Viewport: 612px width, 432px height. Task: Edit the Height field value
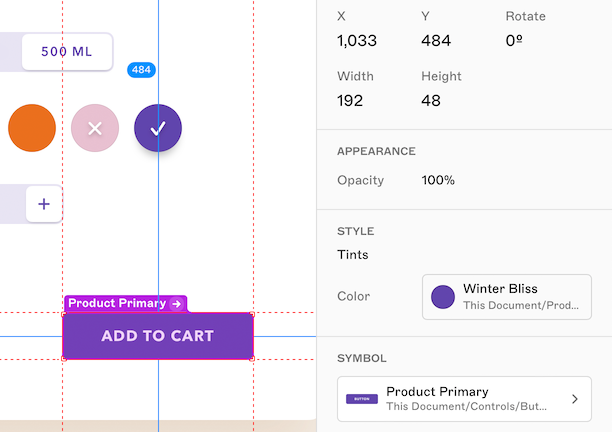coord(432,100)
